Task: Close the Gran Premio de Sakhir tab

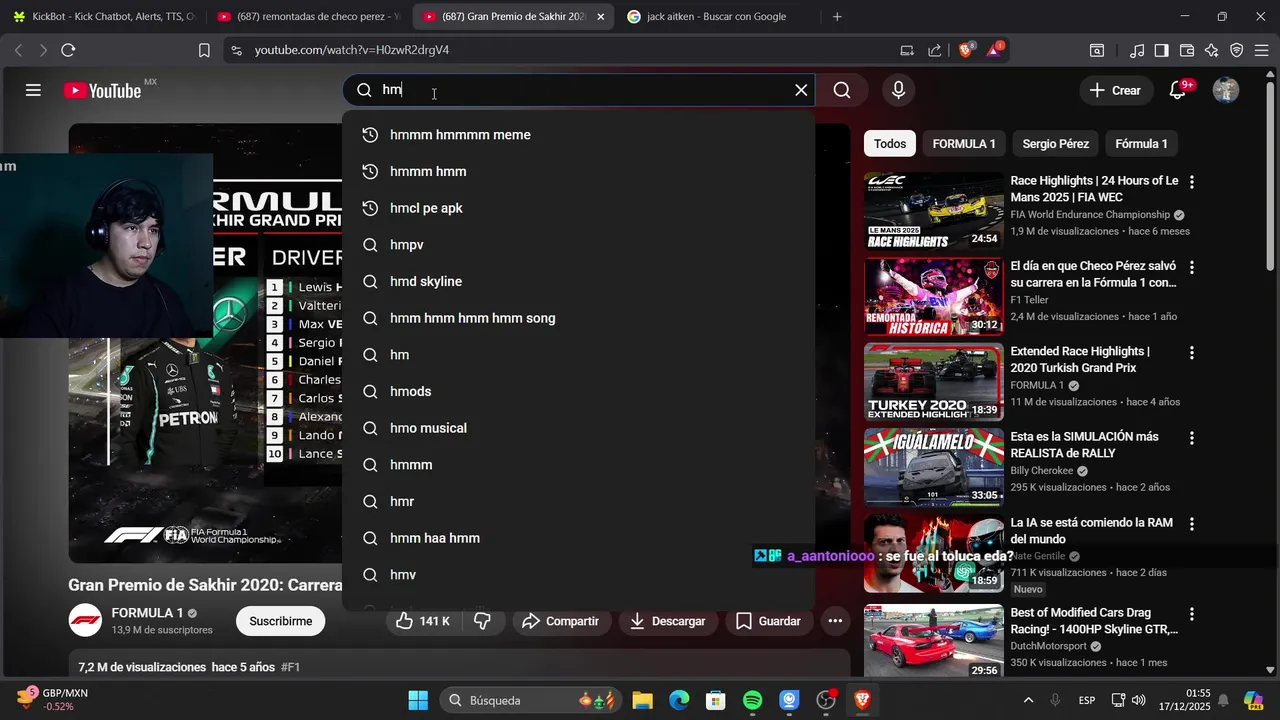Action: tap(600, 17)
